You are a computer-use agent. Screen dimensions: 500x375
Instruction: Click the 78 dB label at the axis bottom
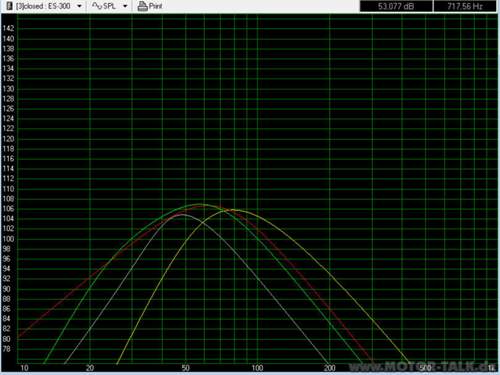tap(7, 349)
